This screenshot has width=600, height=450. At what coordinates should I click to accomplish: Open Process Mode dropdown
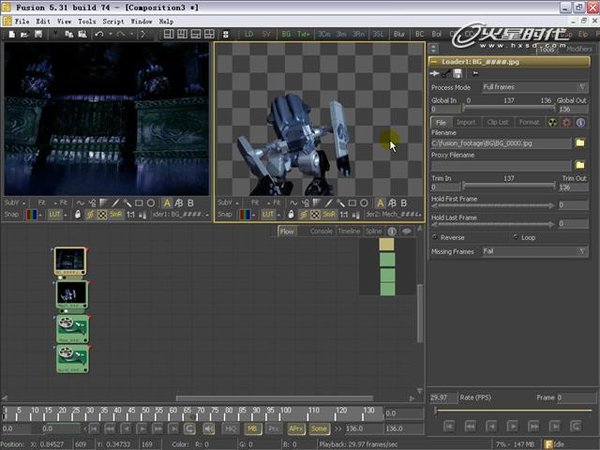click(535, 87)
